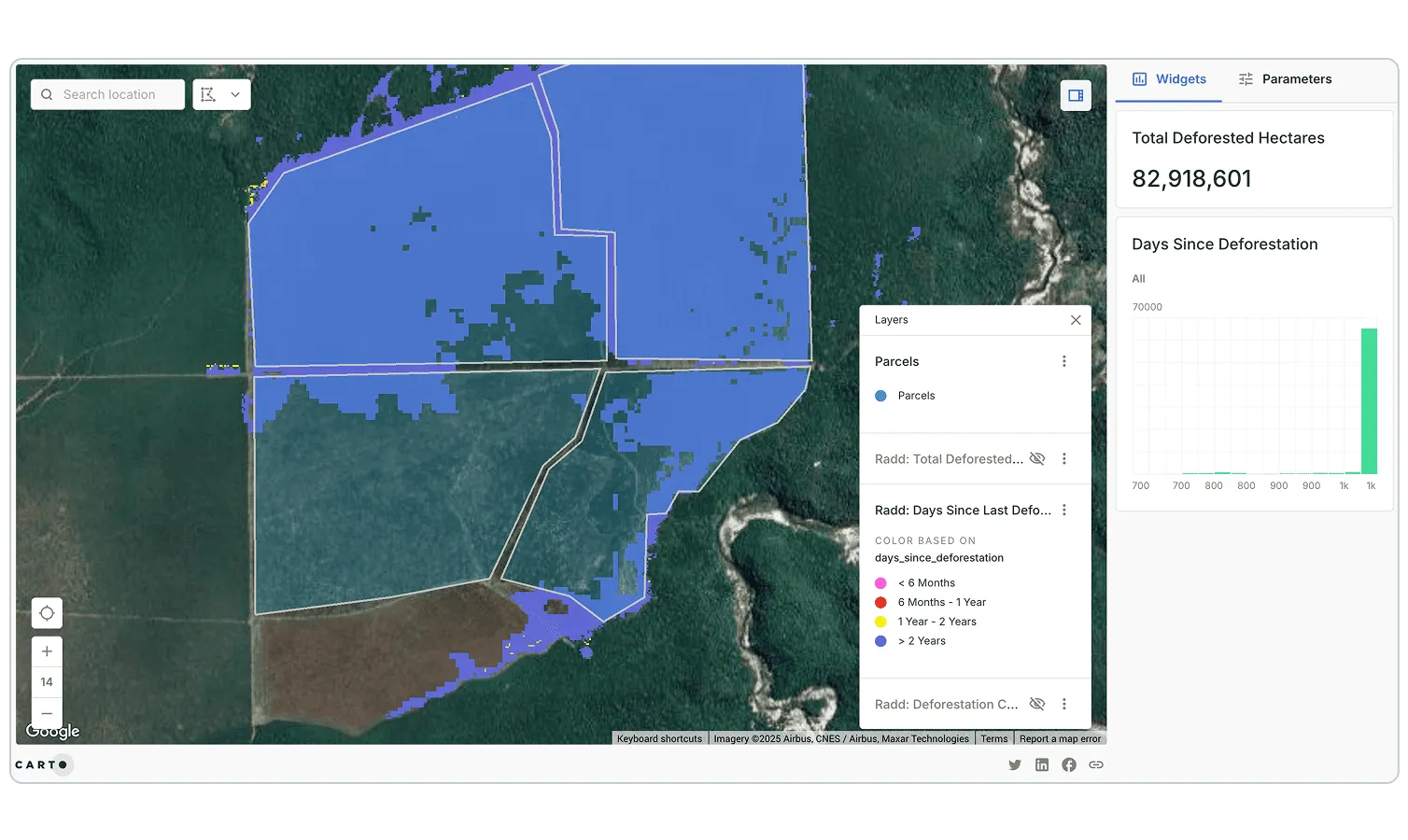Open the dropdown next to the selection tool
The width and height of the screenshot is (1408, 840).
[x=235, y=94]
